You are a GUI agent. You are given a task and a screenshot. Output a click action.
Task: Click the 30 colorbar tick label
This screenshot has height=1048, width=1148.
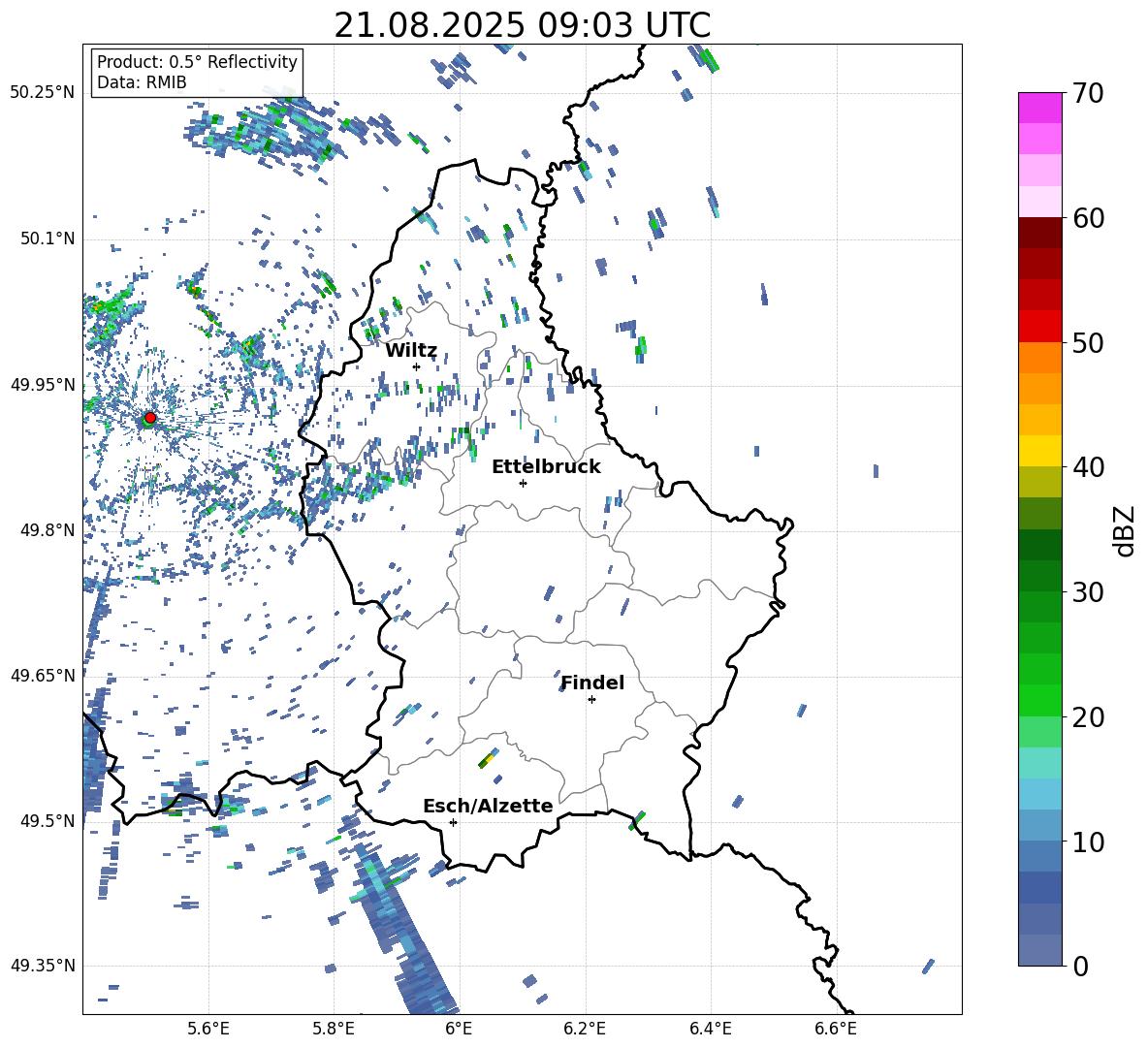pos(1088,592)
